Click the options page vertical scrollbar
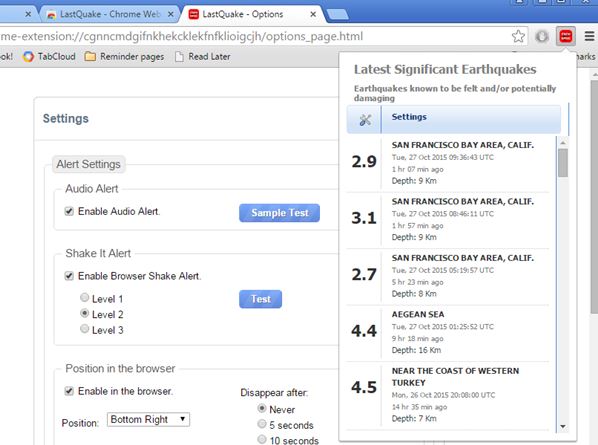The image size is (598, 445). [594, 198]
